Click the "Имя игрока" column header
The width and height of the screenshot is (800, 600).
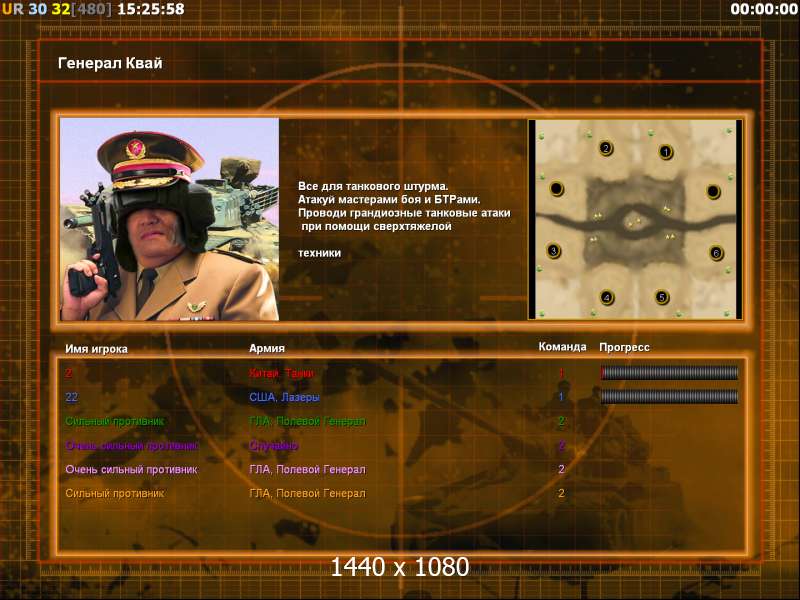(x=96, y=349)
